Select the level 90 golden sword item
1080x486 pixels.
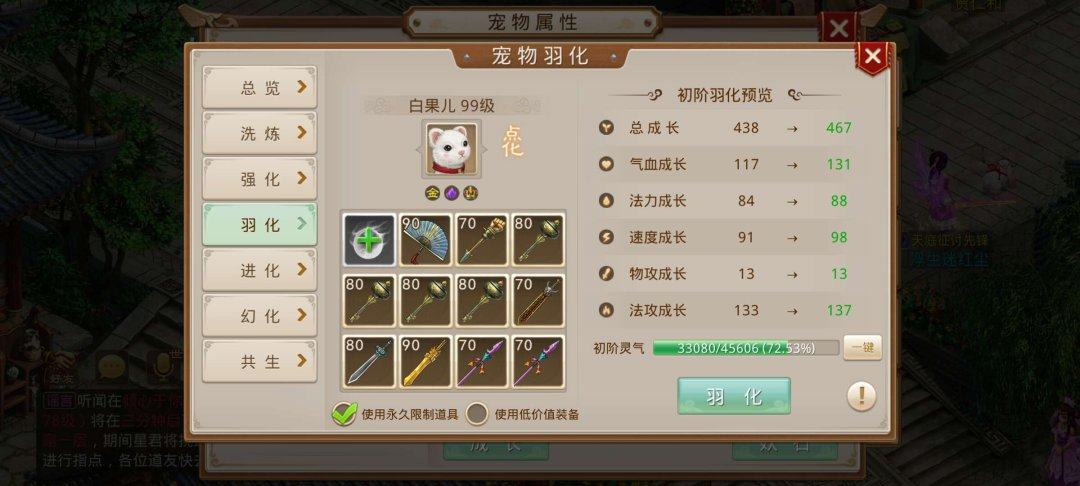[x=426, y=361]
